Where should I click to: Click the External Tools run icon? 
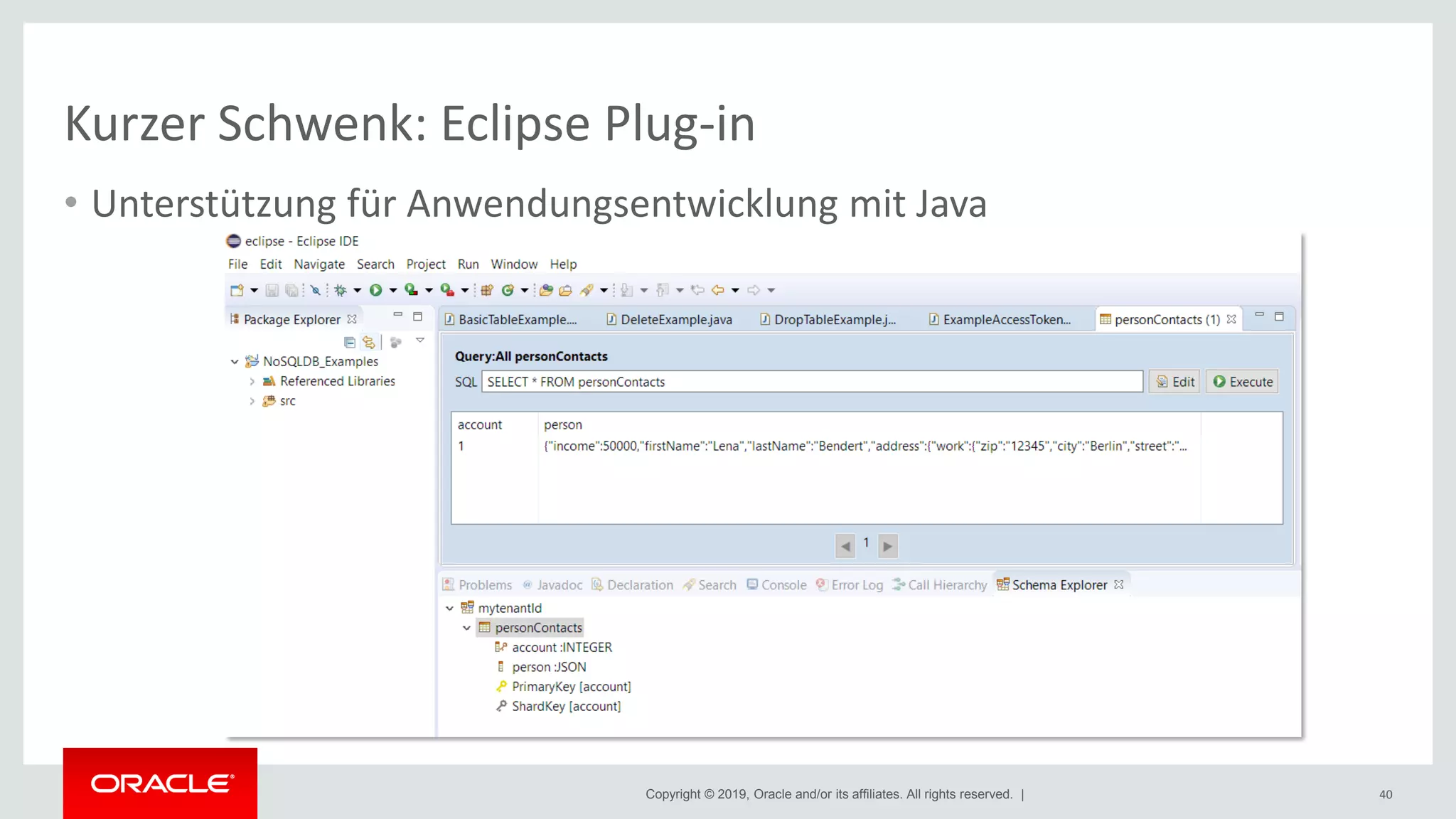click(x=447, y=289)
